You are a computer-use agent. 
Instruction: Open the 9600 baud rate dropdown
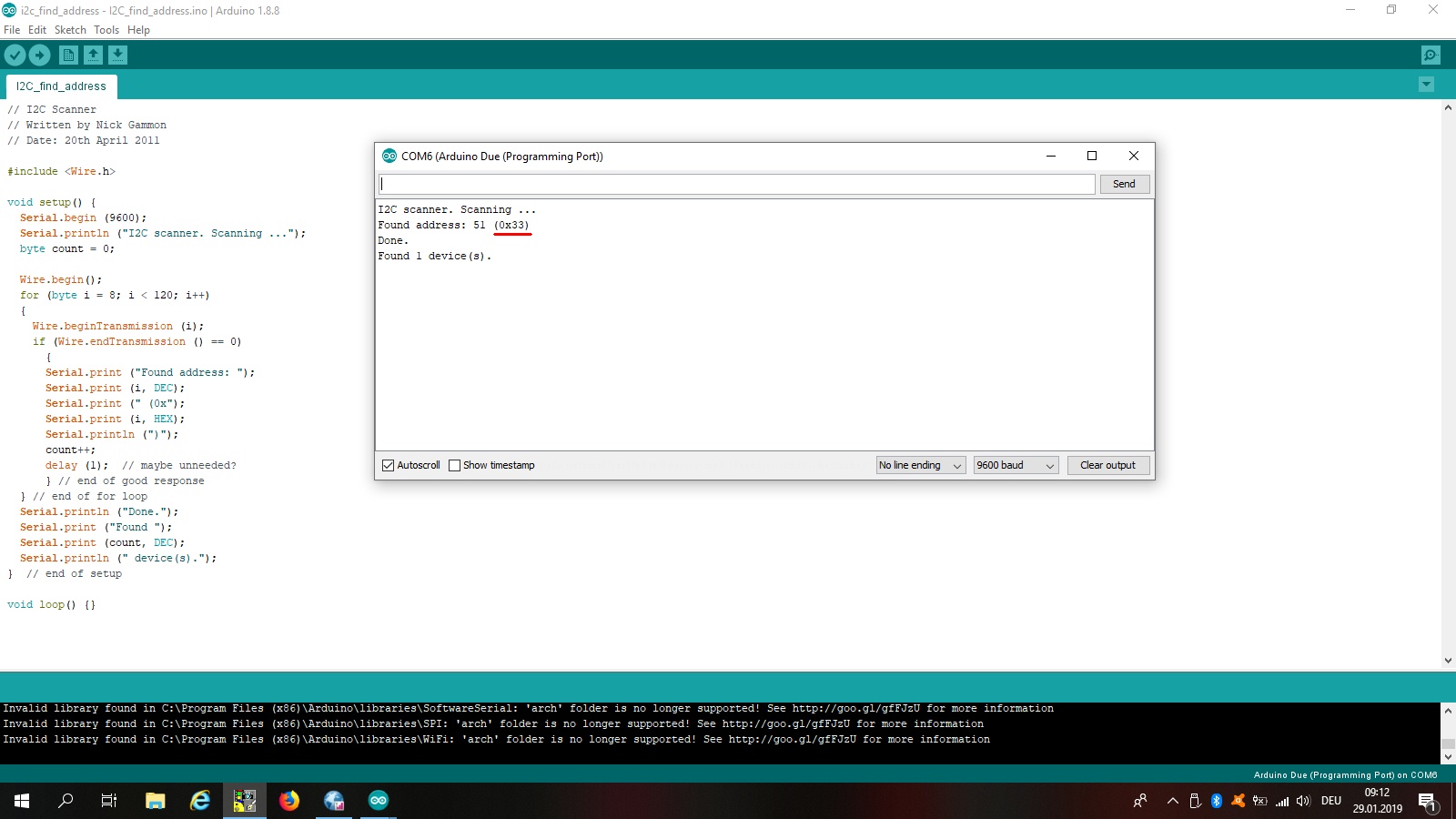pyautogui.click(x=1016, y=465)
